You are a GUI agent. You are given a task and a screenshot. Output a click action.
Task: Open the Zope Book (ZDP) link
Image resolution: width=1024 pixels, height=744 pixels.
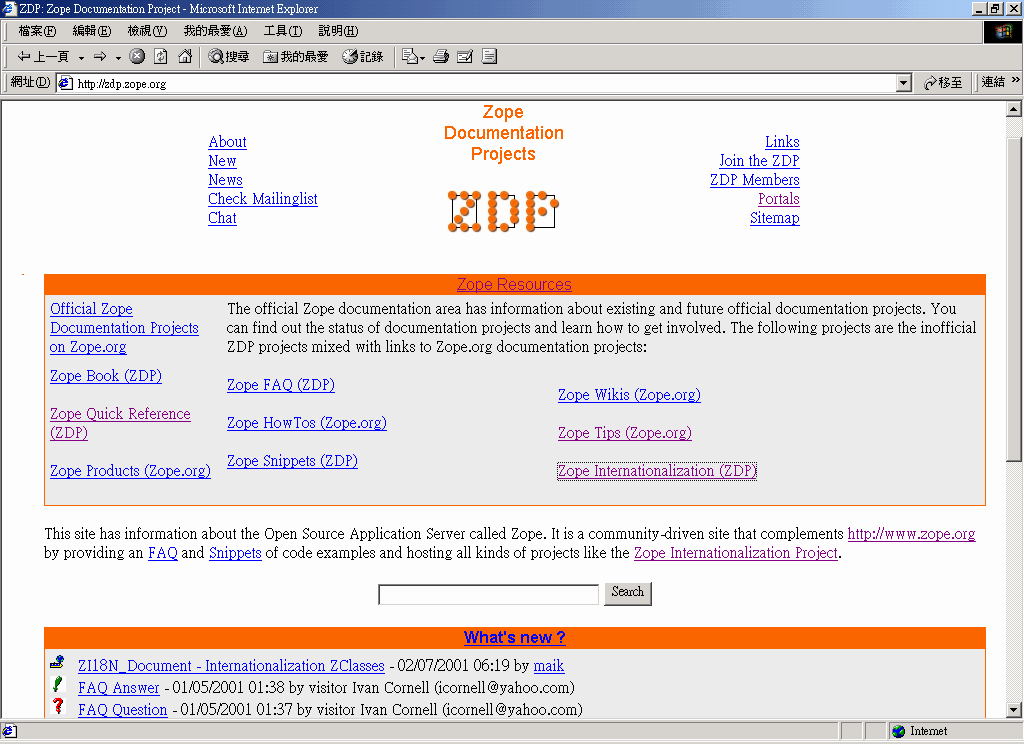pyautogui.click(x=106, y=376)
